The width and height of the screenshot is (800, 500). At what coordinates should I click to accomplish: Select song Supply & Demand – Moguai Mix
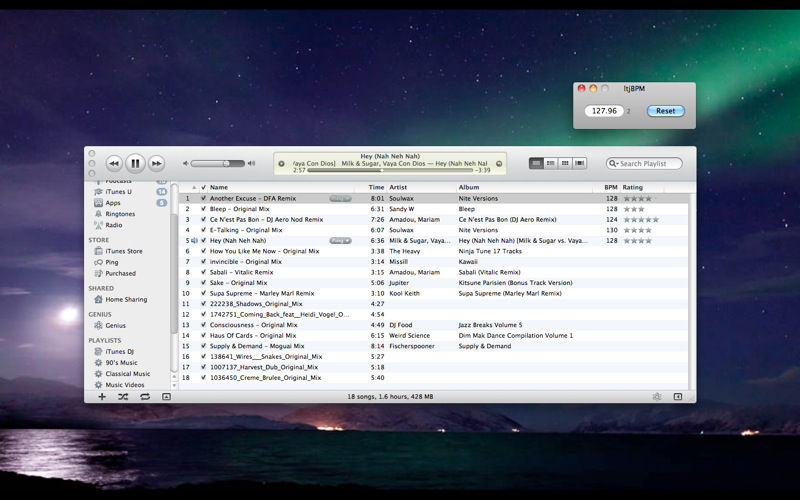257,346
